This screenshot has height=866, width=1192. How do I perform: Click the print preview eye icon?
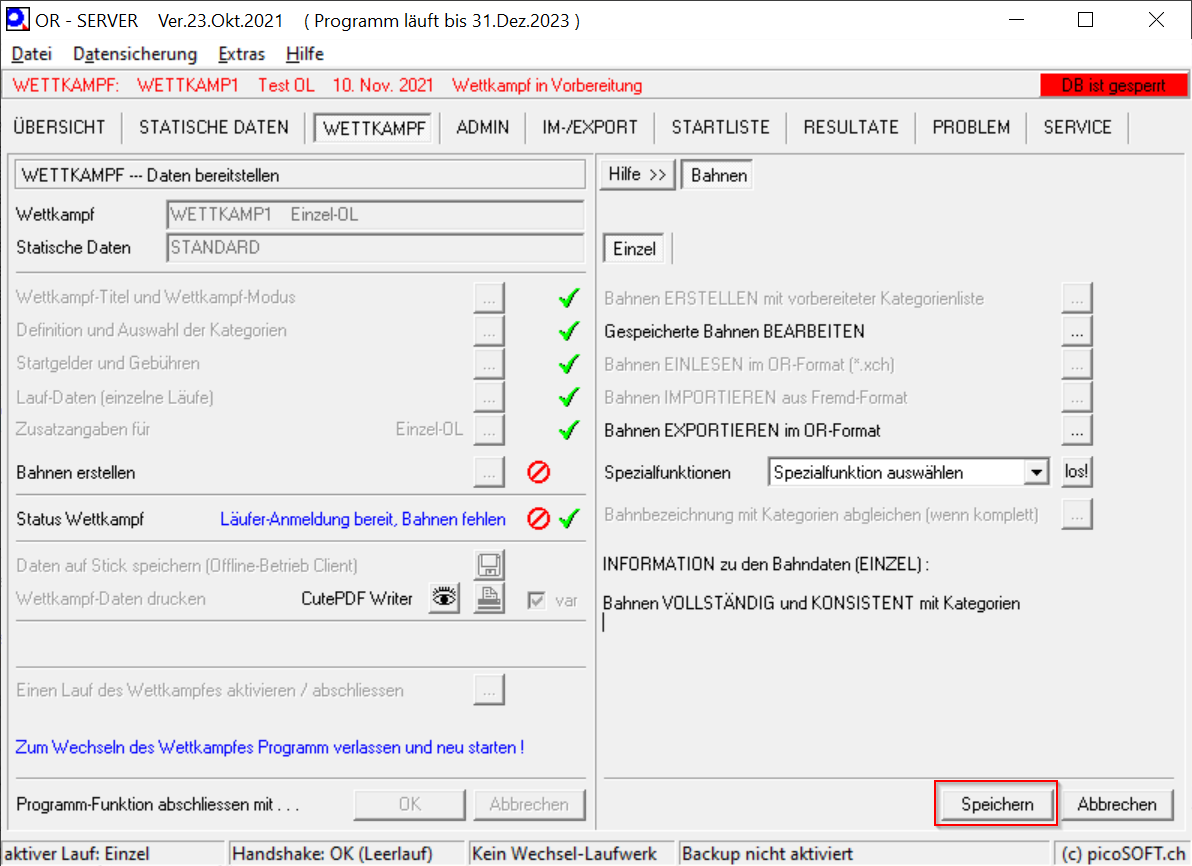click(444, 599)
